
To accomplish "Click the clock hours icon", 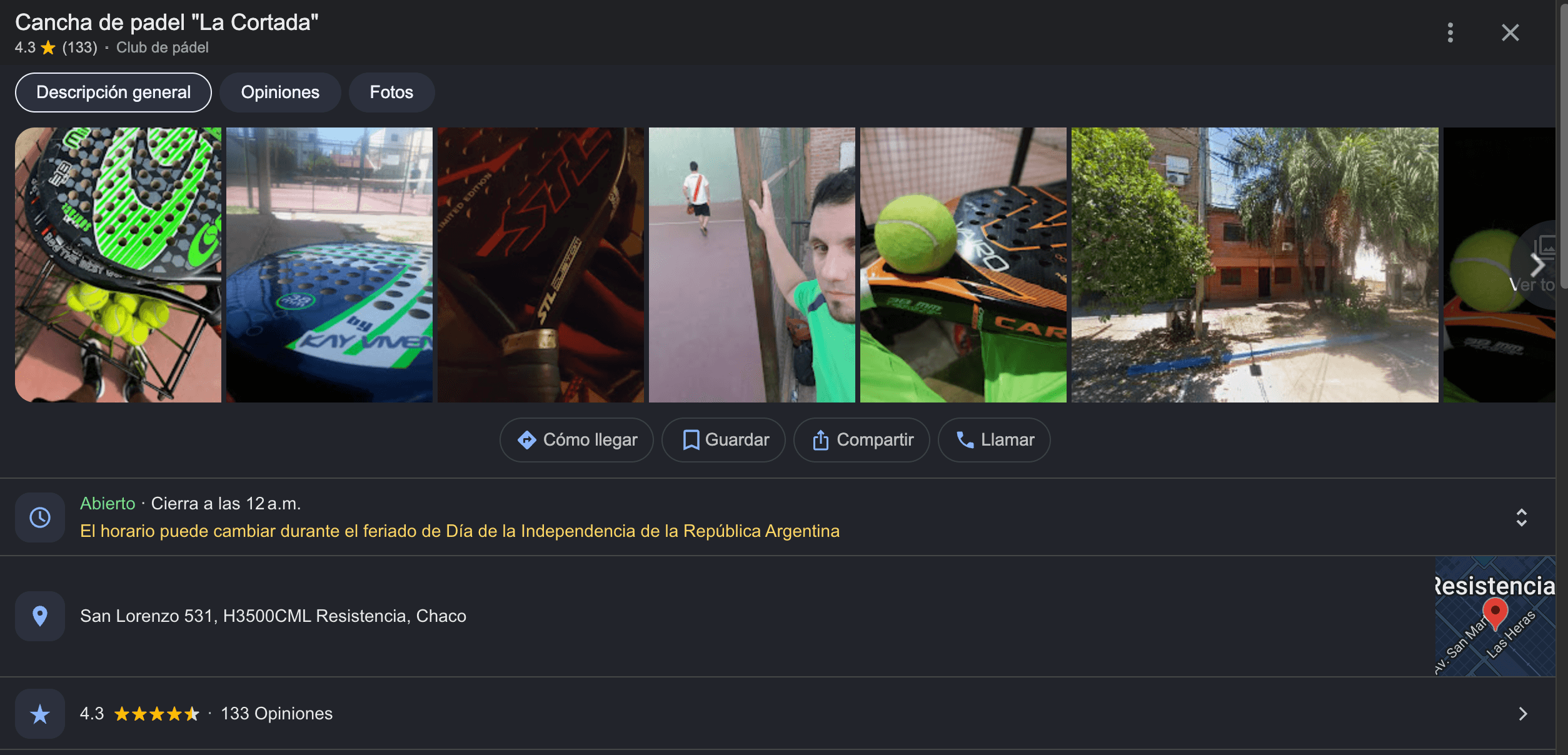I will click(x=40, y=517).
